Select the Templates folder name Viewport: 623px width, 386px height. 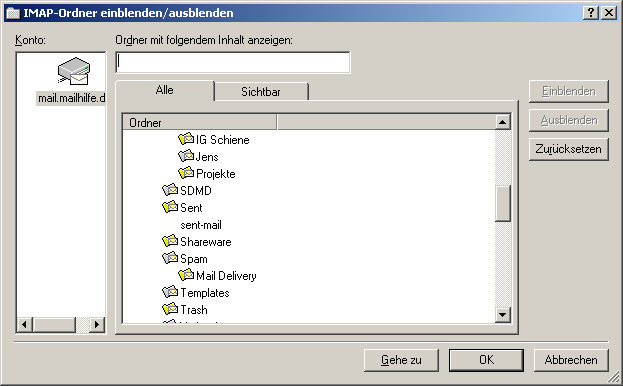coord(205,293)
